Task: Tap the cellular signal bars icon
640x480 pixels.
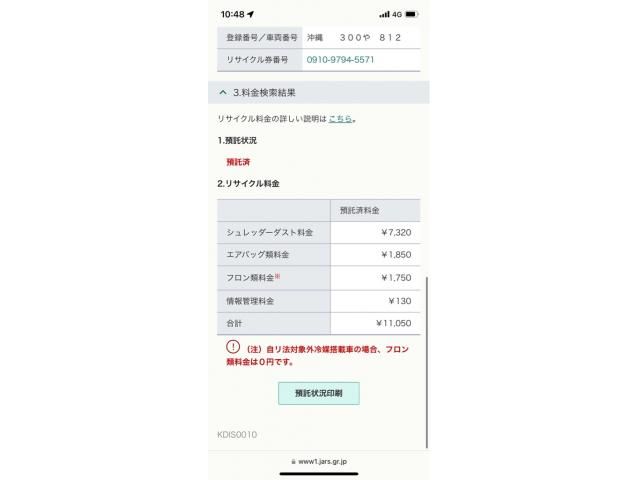Action: click(x=384, y=14)
